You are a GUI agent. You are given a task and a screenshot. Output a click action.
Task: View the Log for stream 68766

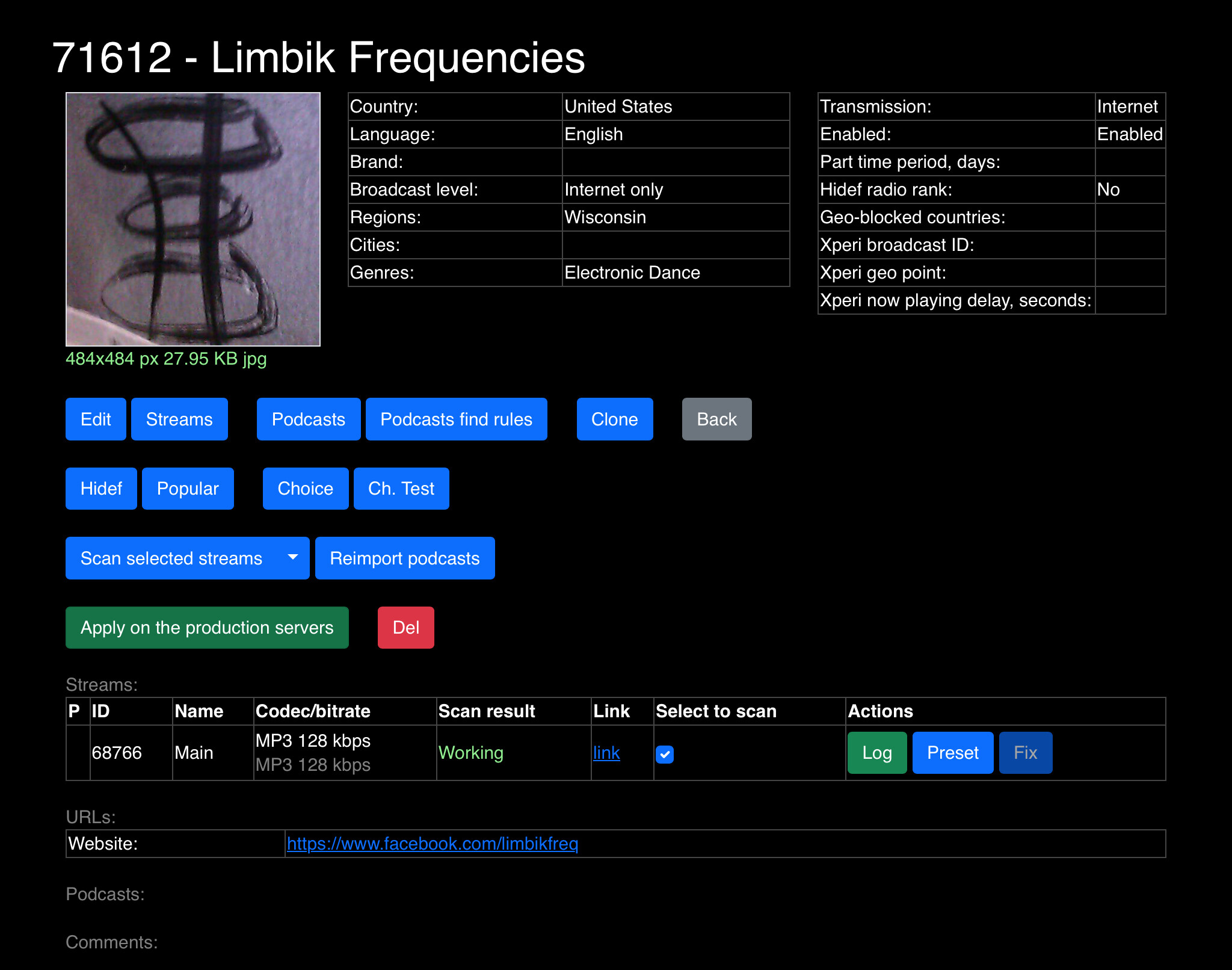876,752
